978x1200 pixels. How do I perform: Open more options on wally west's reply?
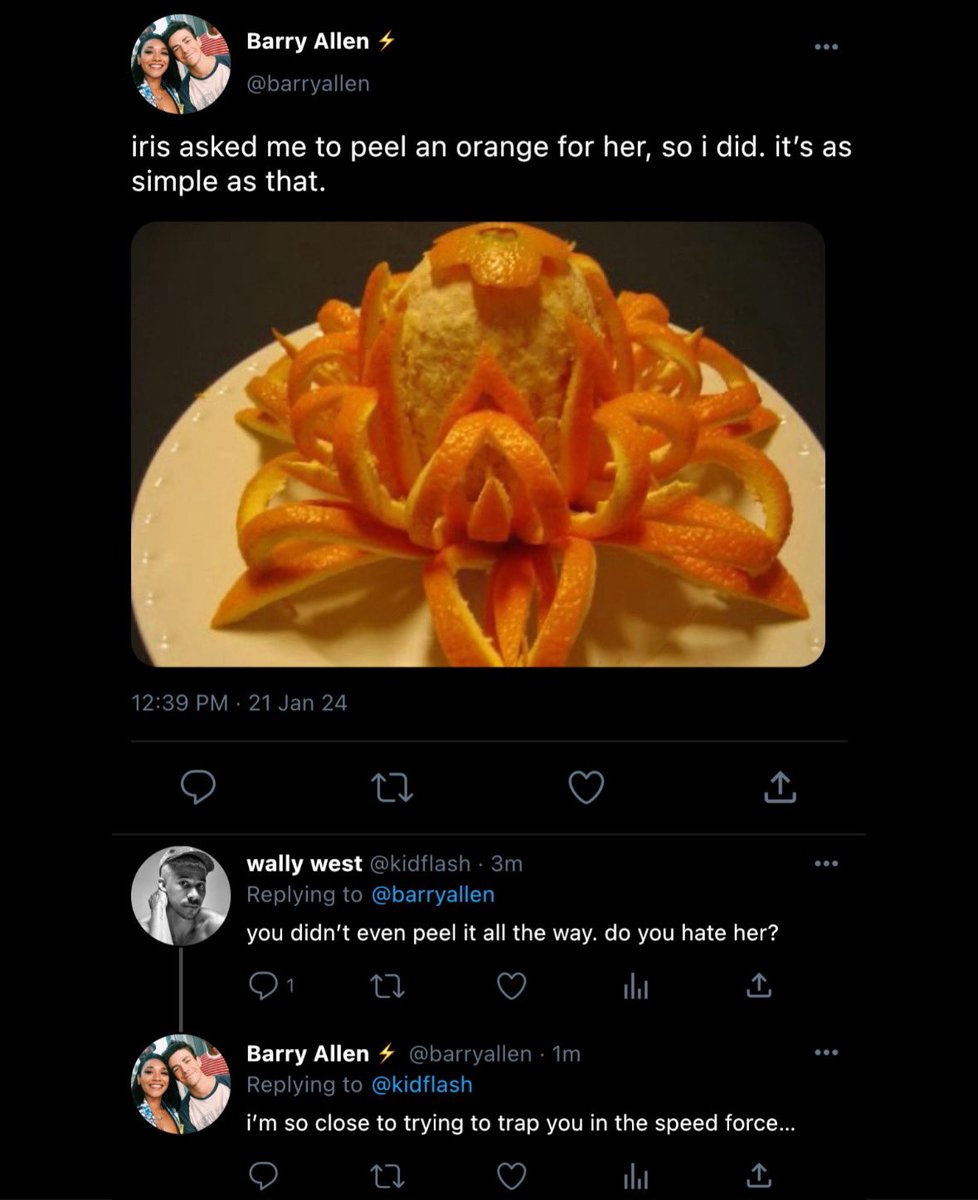[x=824, y=863]
